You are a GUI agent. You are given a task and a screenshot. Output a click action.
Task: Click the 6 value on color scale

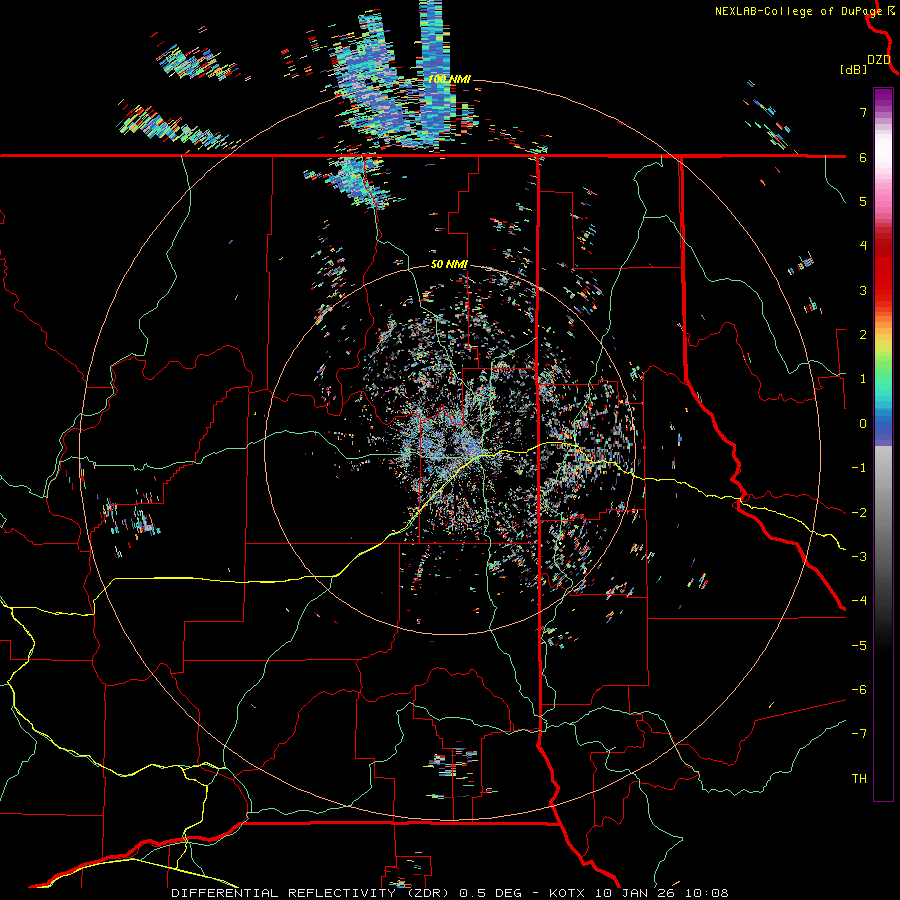pos(863,157)
